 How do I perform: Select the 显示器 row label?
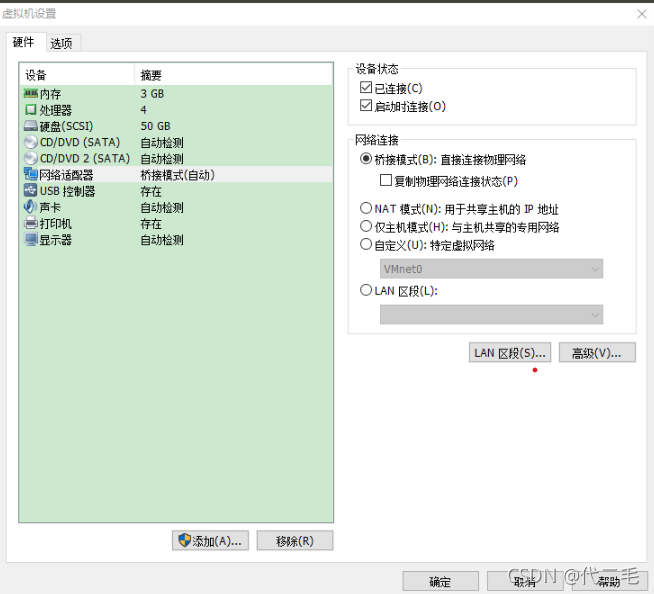(56, 240)
